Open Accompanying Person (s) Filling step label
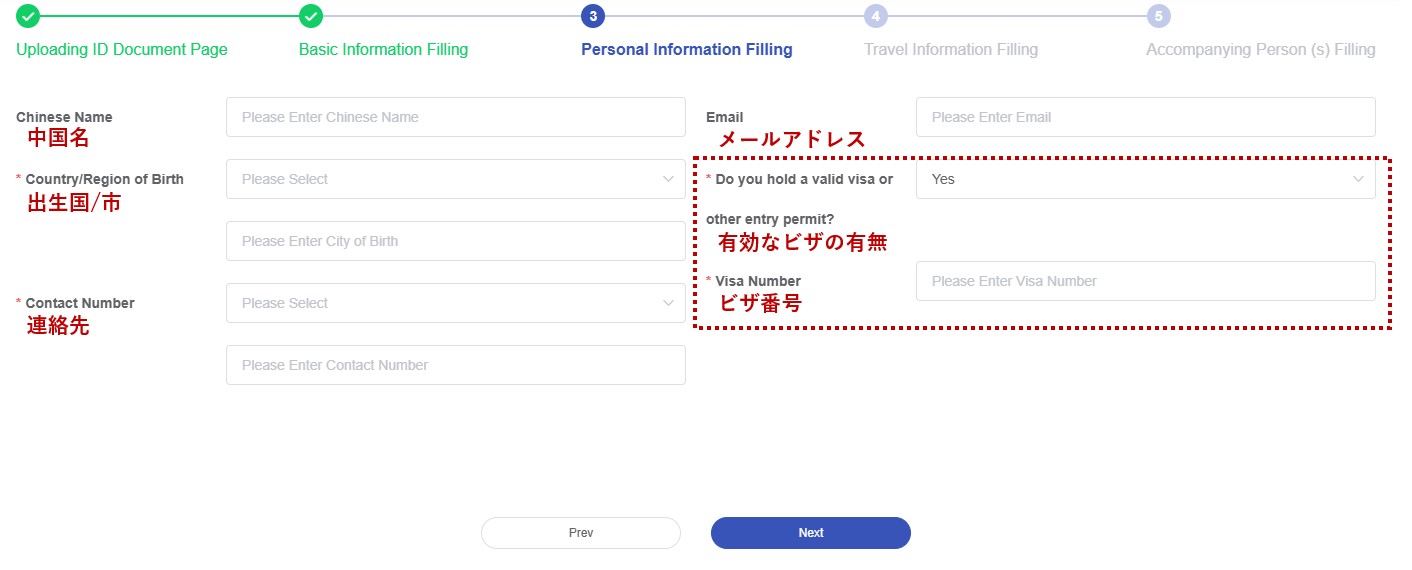1412x570 pixels. (1260, 49)
